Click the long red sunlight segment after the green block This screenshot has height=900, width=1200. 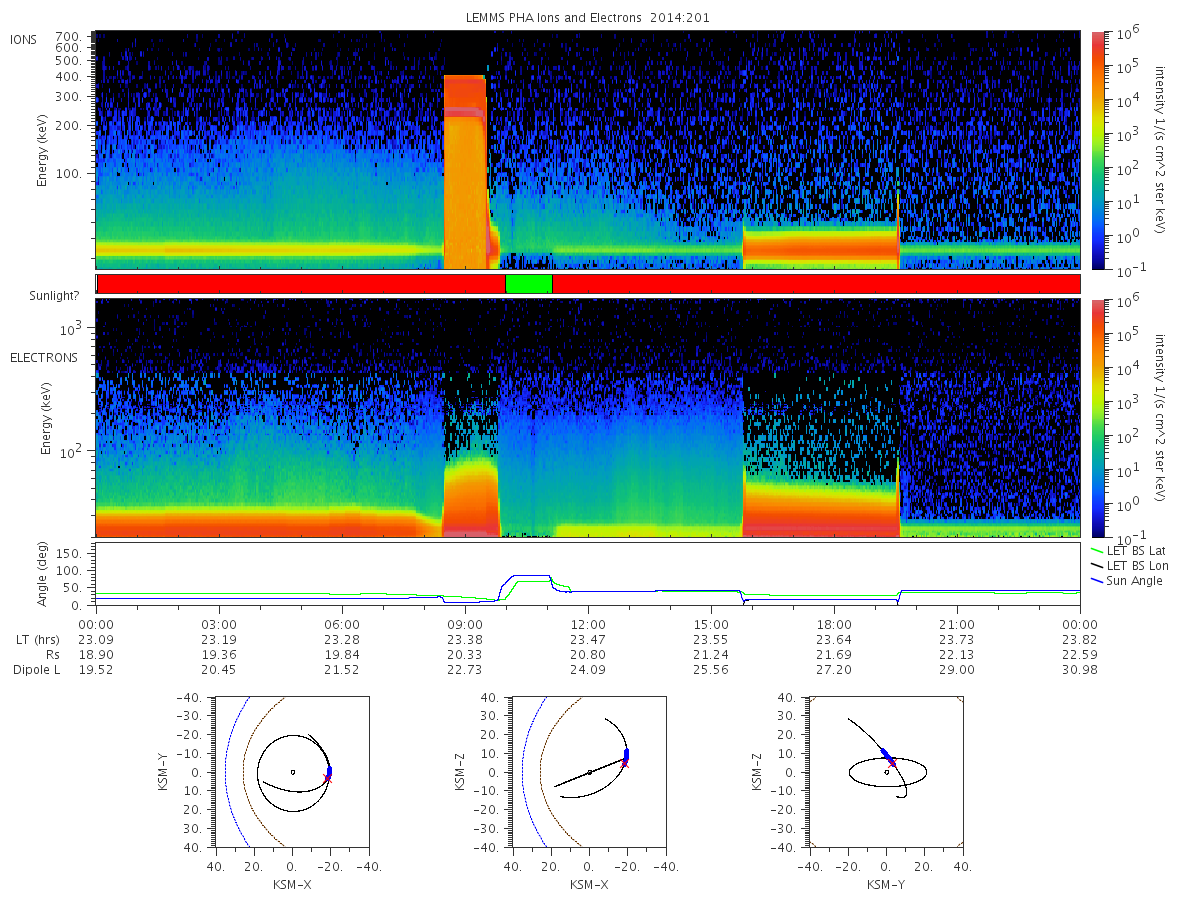pos(816,284)
